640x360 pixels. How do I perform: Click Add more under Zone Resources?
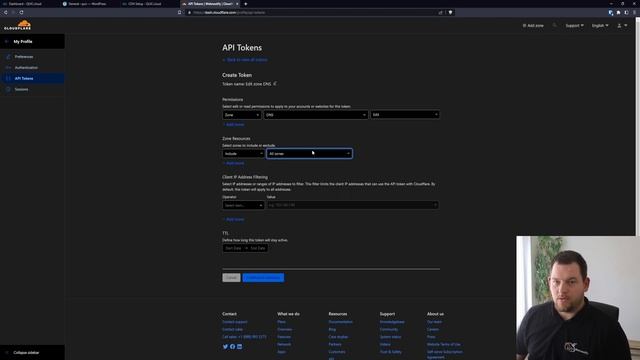coord(233,163)
